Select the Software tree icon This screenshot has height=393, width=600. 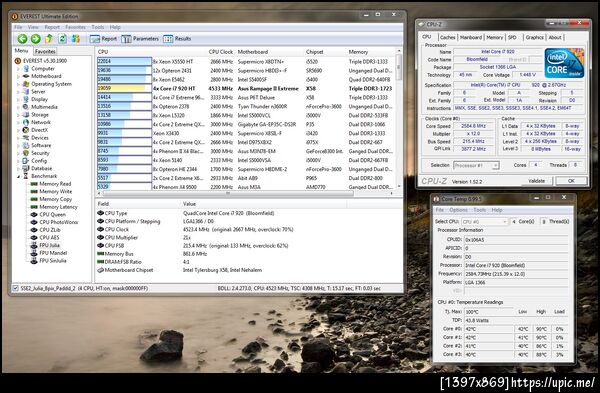(26, 145)
